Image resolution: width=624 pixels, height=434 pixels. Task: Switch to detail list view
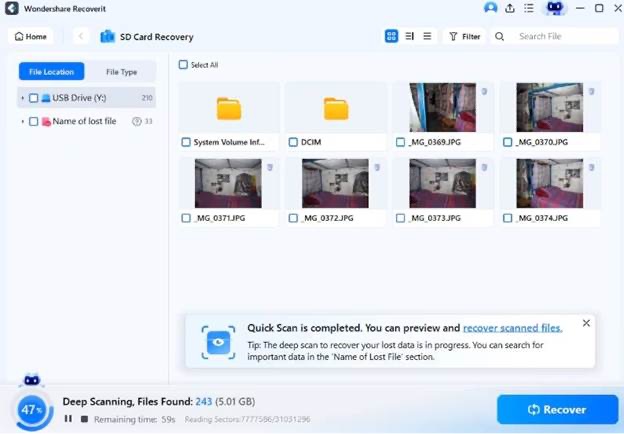(409, 36)
